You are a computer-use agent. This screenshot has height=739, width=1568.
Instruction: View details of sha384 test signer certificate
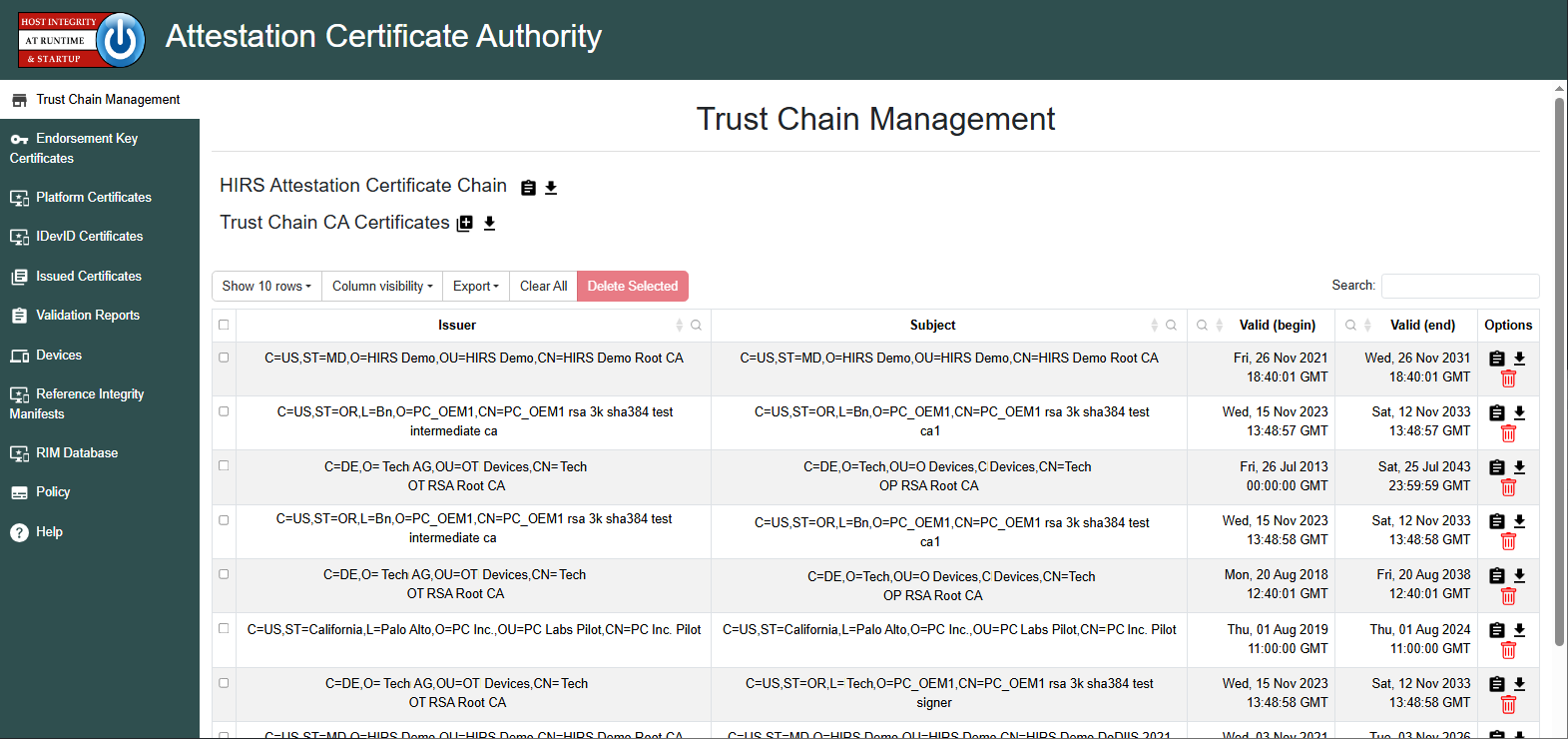(1497, 684)
